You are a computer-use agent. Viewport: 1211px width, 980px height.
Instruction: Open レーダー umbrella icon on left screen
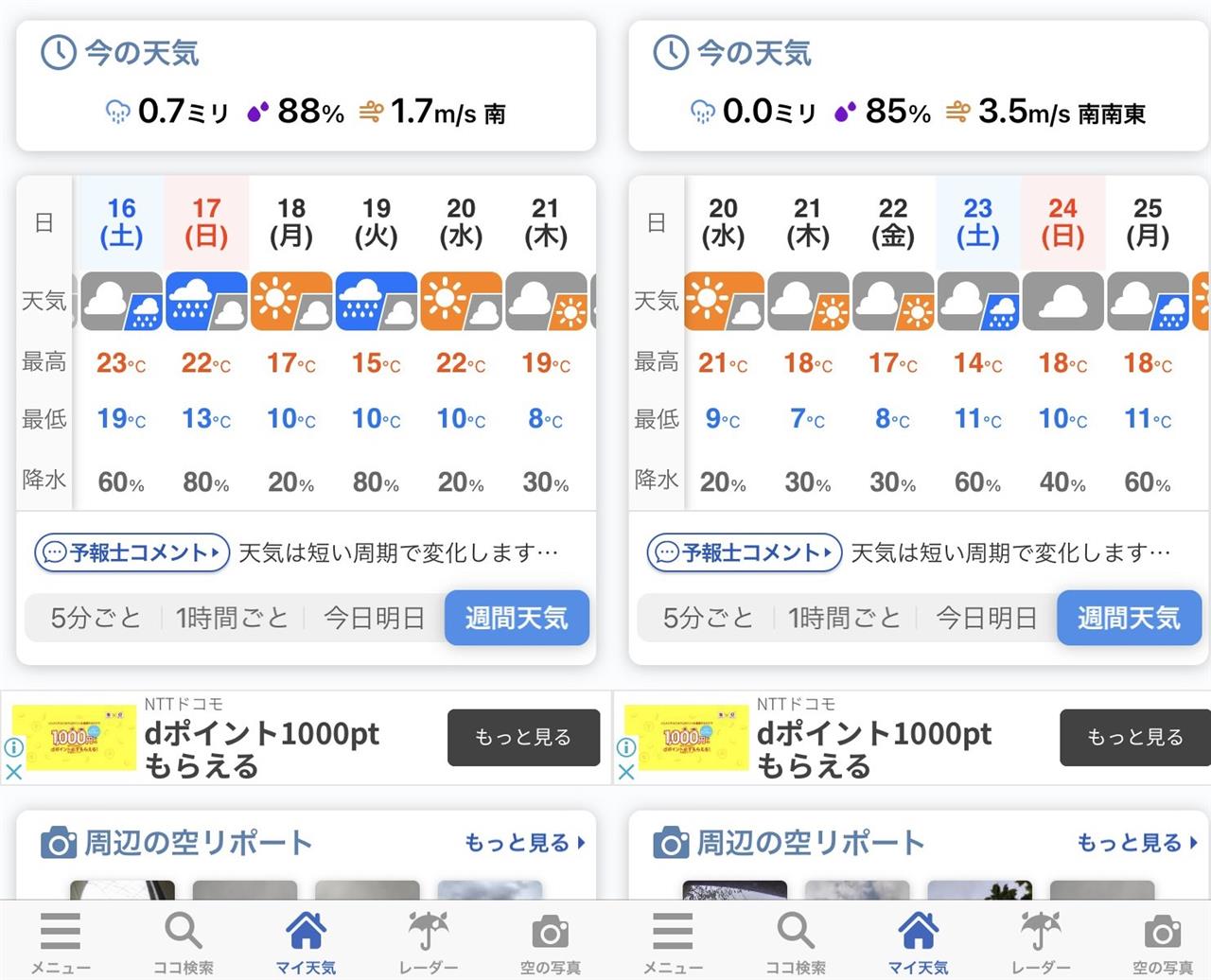click(428, 931)
